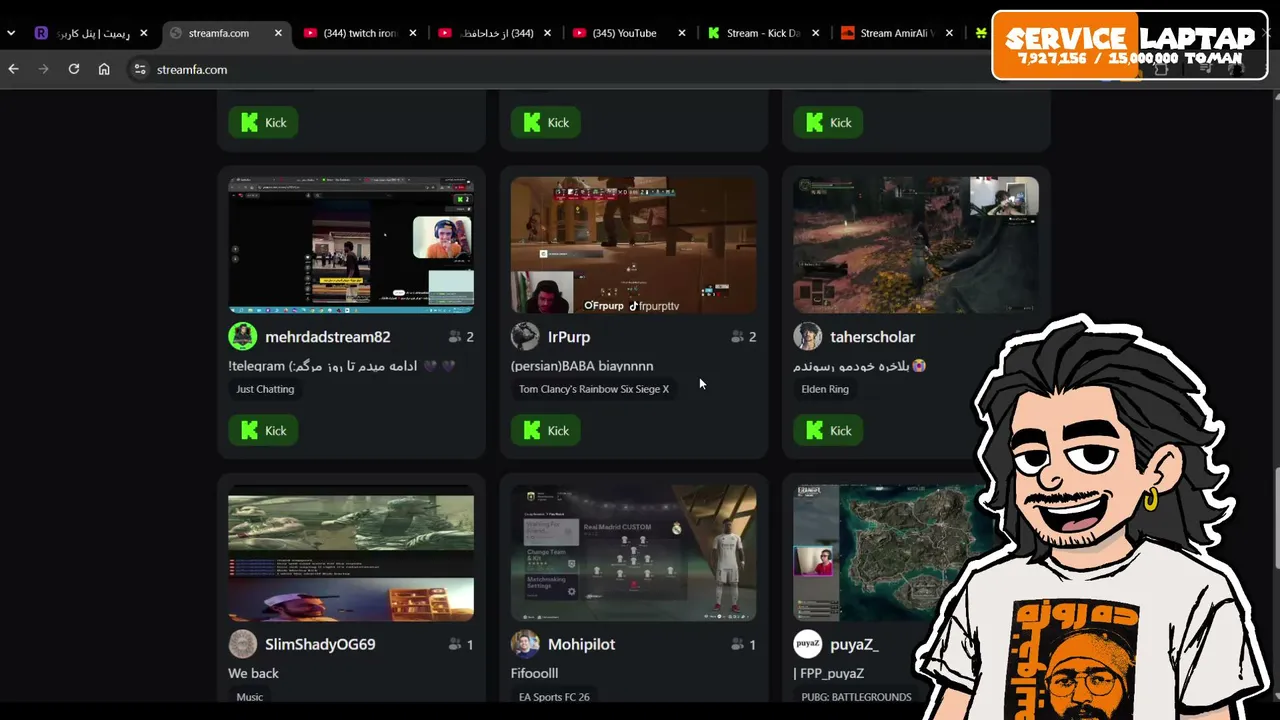
Task: Reload the streamfa.com page
Action: coord(74,69)
